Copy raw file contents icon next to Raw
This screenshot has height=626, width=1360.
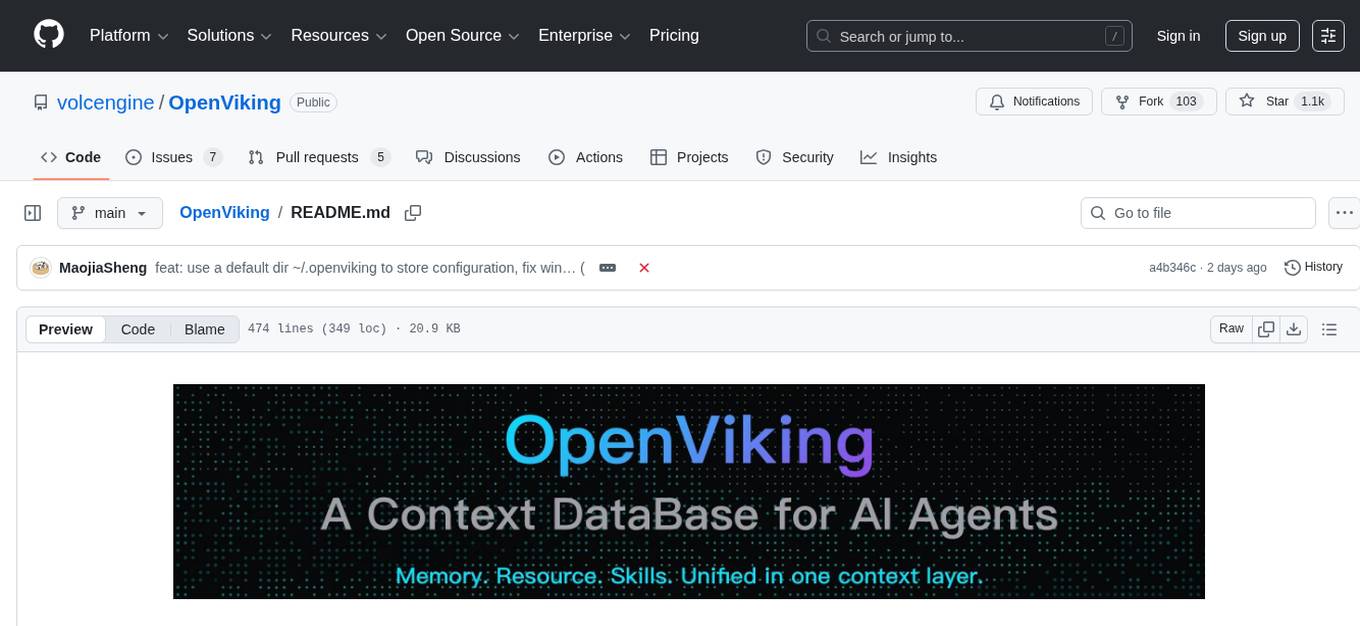1266,328
